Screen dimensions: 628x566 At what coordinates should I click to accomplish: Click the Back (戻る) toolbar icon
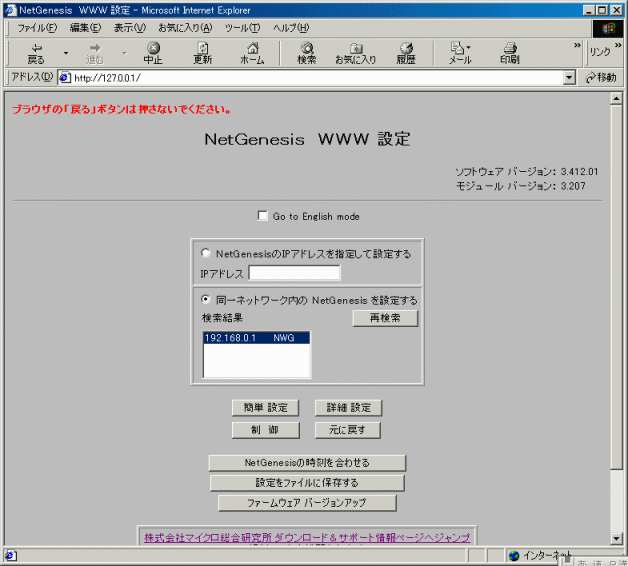(36, 54)
